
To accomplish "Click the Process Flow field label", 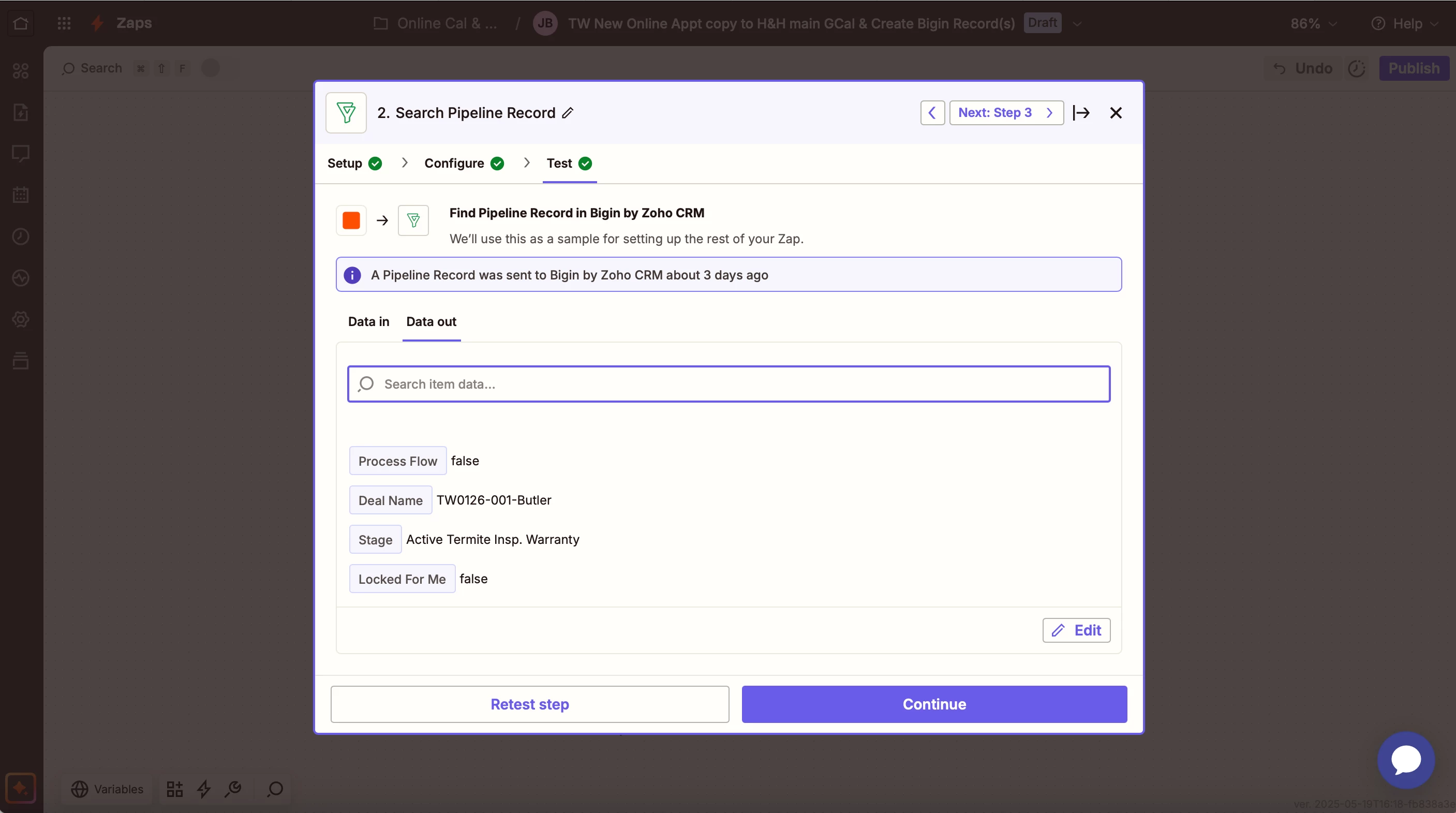I will [x=397, y=461].
